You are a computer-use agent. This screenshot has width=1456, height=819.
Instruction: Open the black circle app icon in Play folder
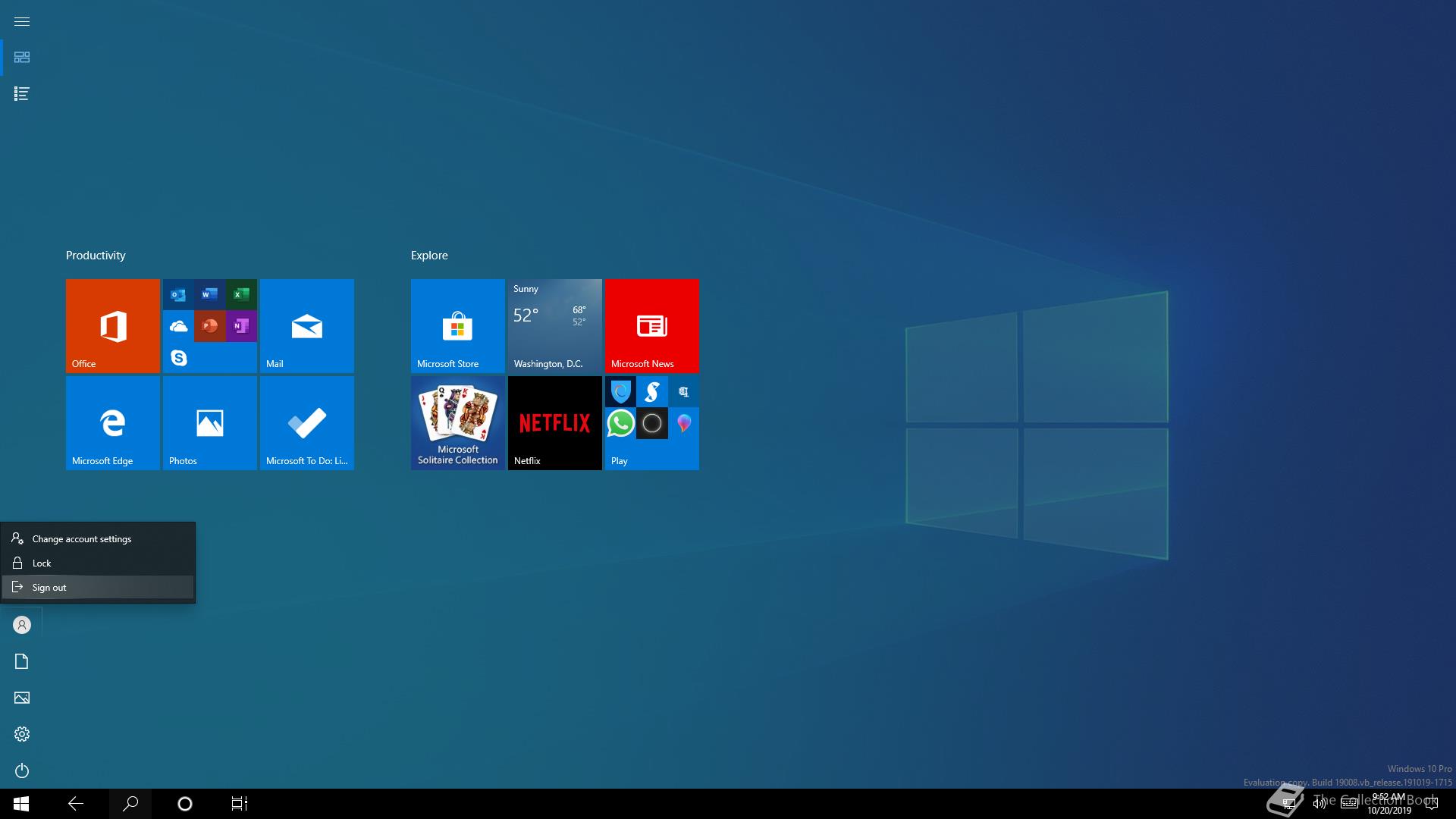pyautogui.click(x=652, y=423)
